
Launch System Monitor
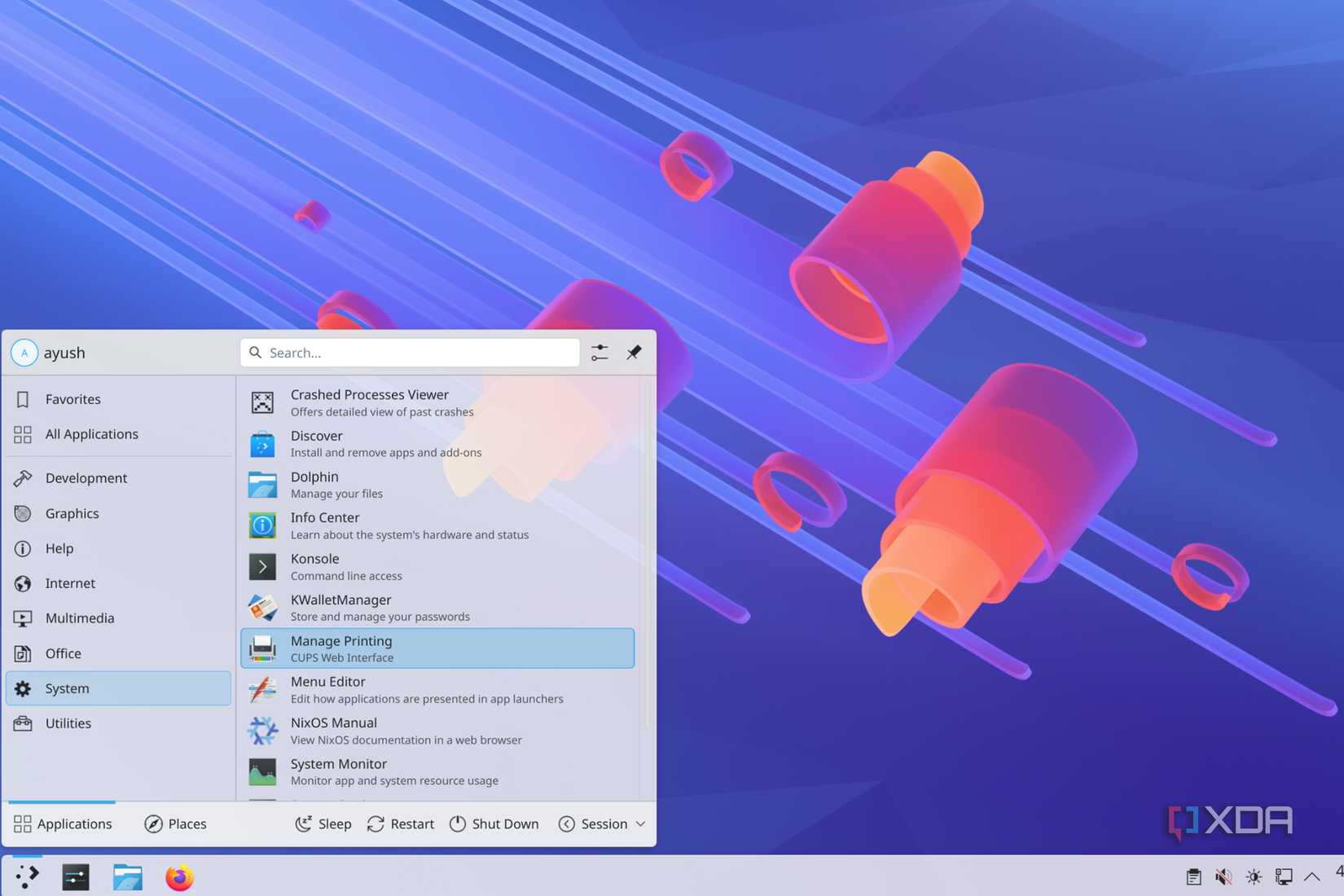(437, 771)
